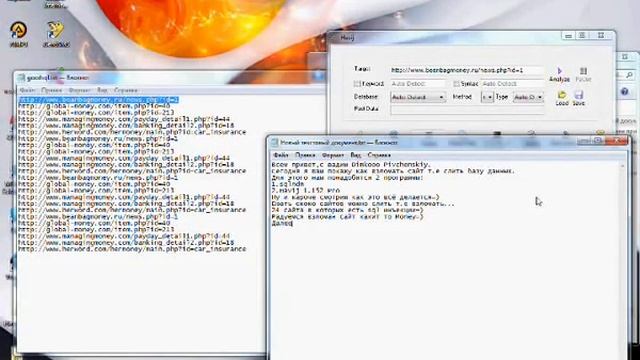This screenshot has width=640, height=360.
Task: Click the goodsqli Notepad title text
Action: pyautogui.click(x=58, y=78)
